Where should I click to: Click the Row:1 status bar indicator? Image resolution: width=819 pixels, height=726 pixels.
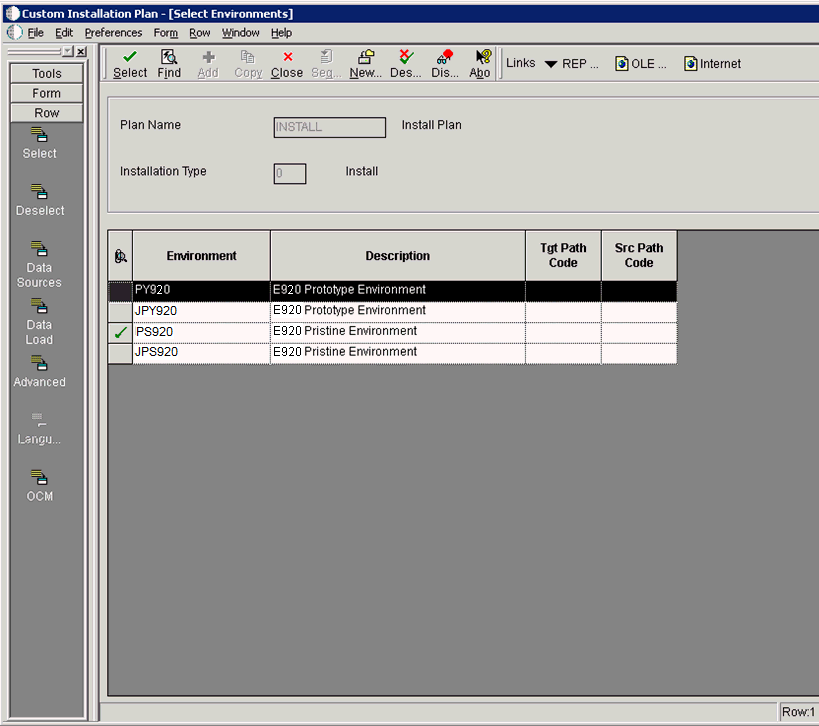click(x=798, y=712)
